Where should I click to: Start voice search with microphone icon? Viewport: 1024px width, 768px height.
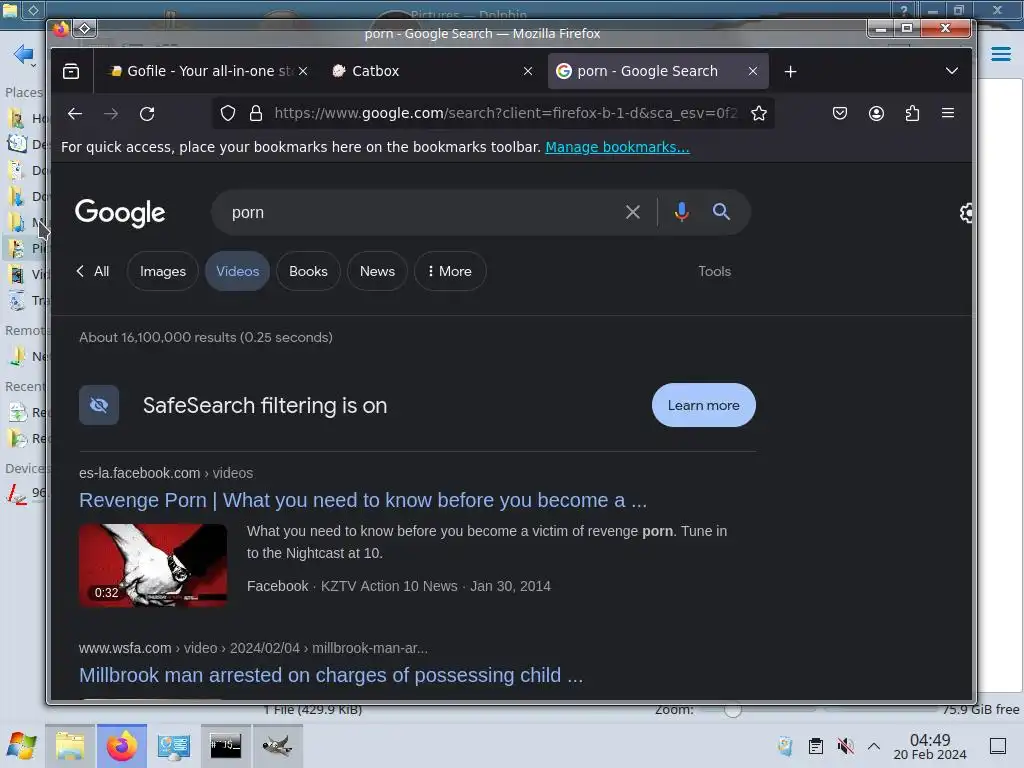coord(681,212)
